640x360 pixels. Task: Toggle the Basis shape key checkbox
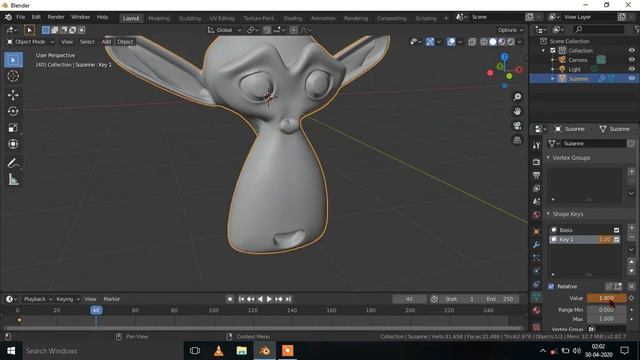tap(616, 230)
